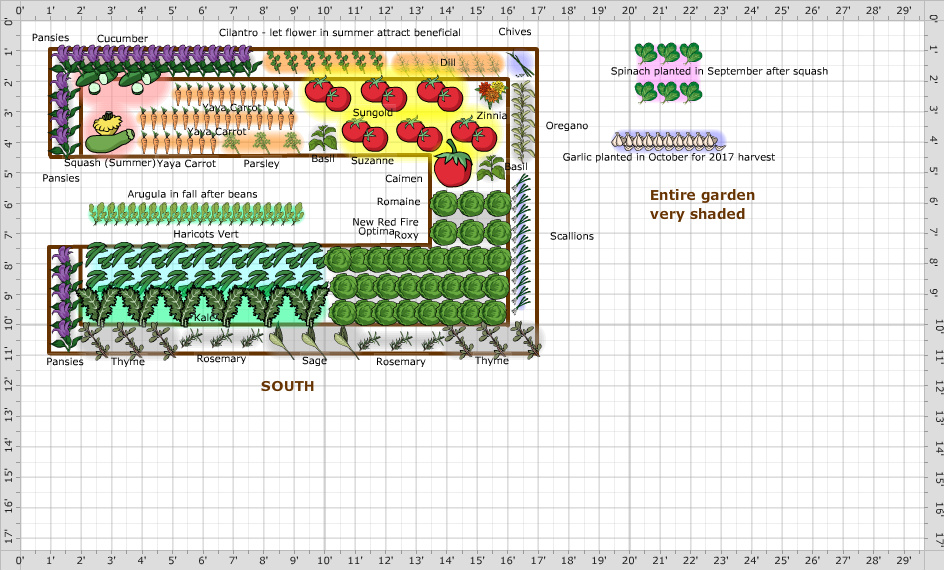Select the garlic row icon
Image resolution: width=944 pixels, height=570 pixels.
click(x=667, y=141)
